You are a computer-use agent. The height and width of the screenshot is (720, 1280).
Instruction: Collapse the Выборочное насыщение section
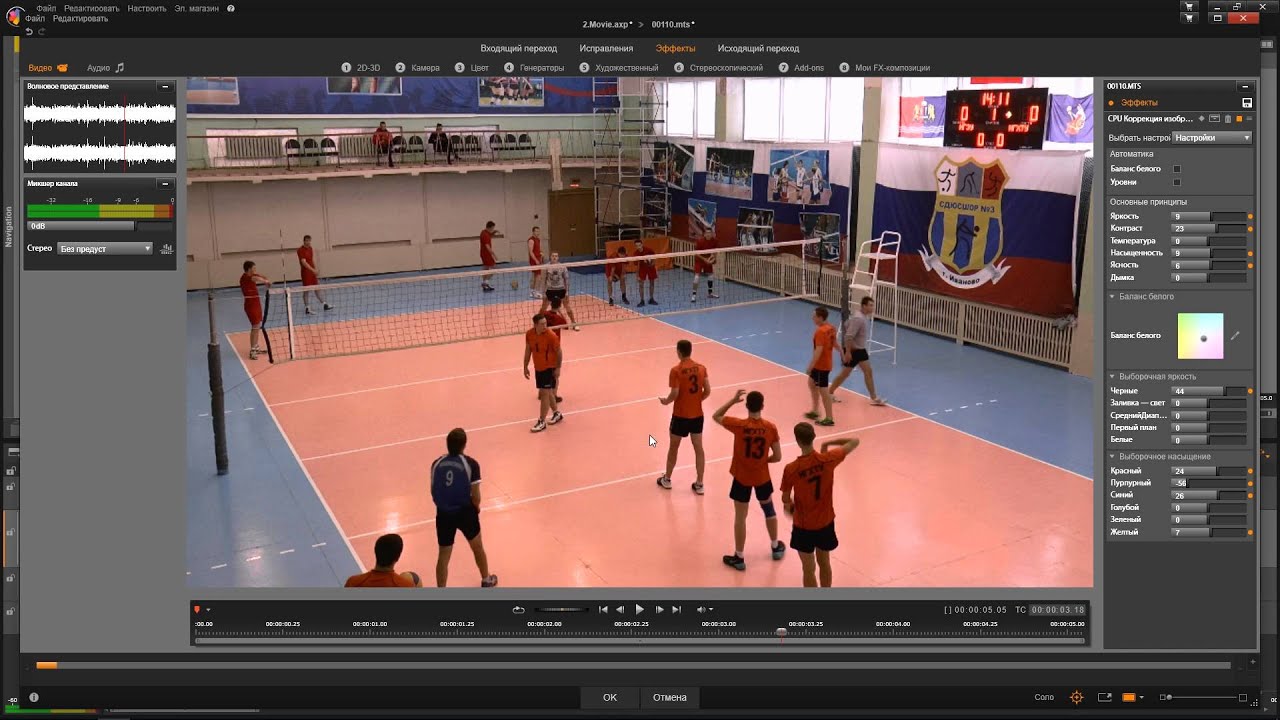(x=1112, y=457)
